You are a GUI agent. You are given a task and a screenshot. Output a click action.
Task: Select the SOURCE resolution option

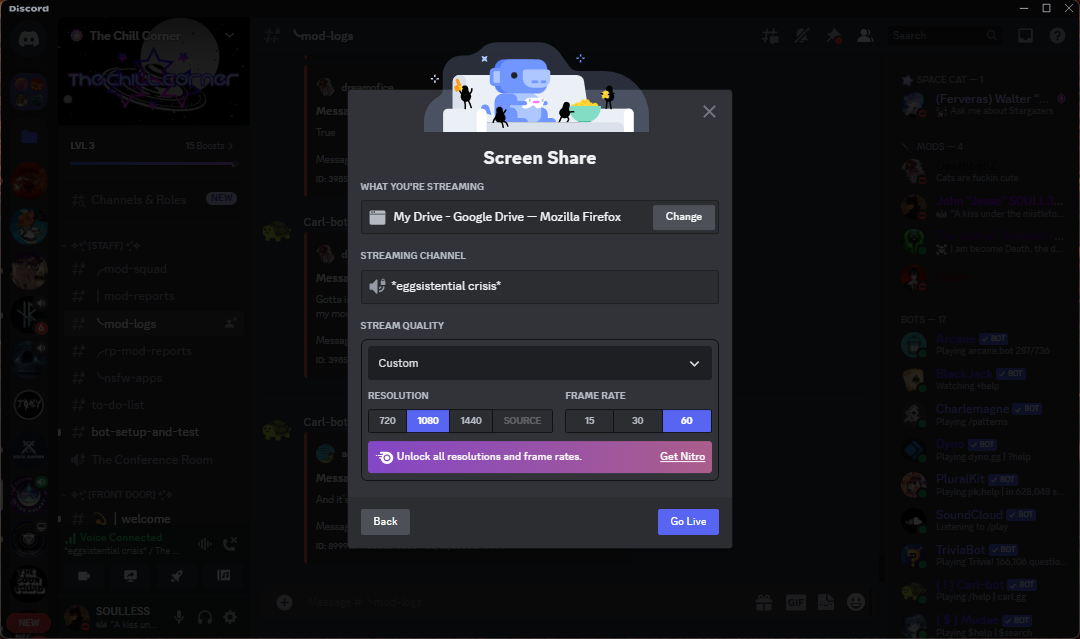point(522,420)
